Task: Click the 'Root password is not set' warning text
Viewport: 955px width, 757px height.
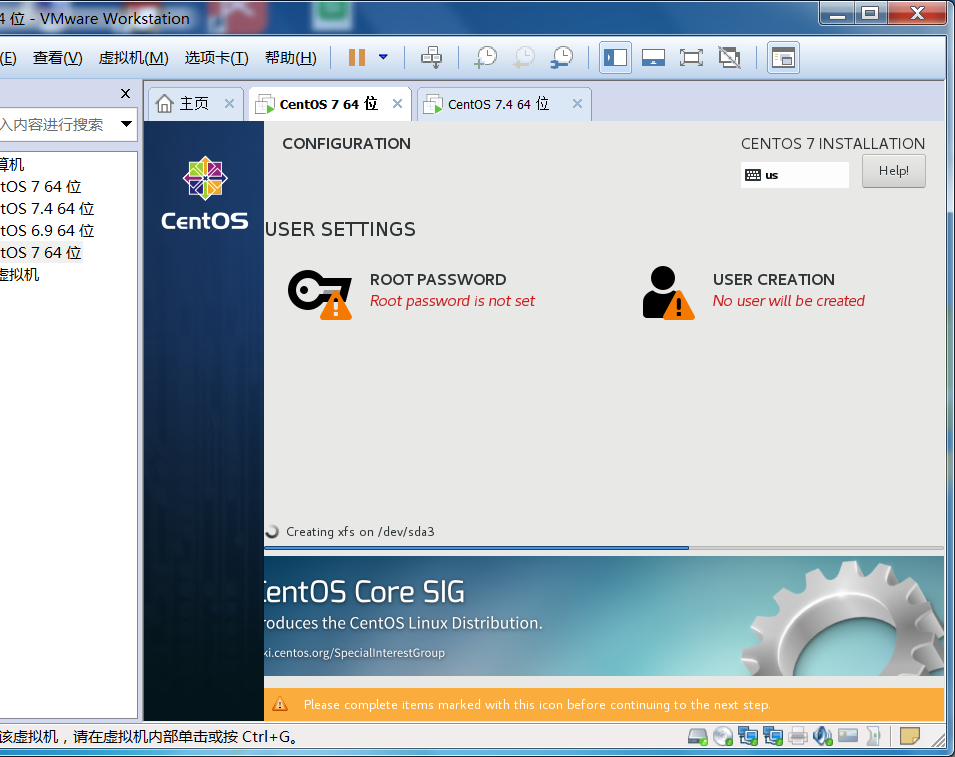Action: point(452,301)
